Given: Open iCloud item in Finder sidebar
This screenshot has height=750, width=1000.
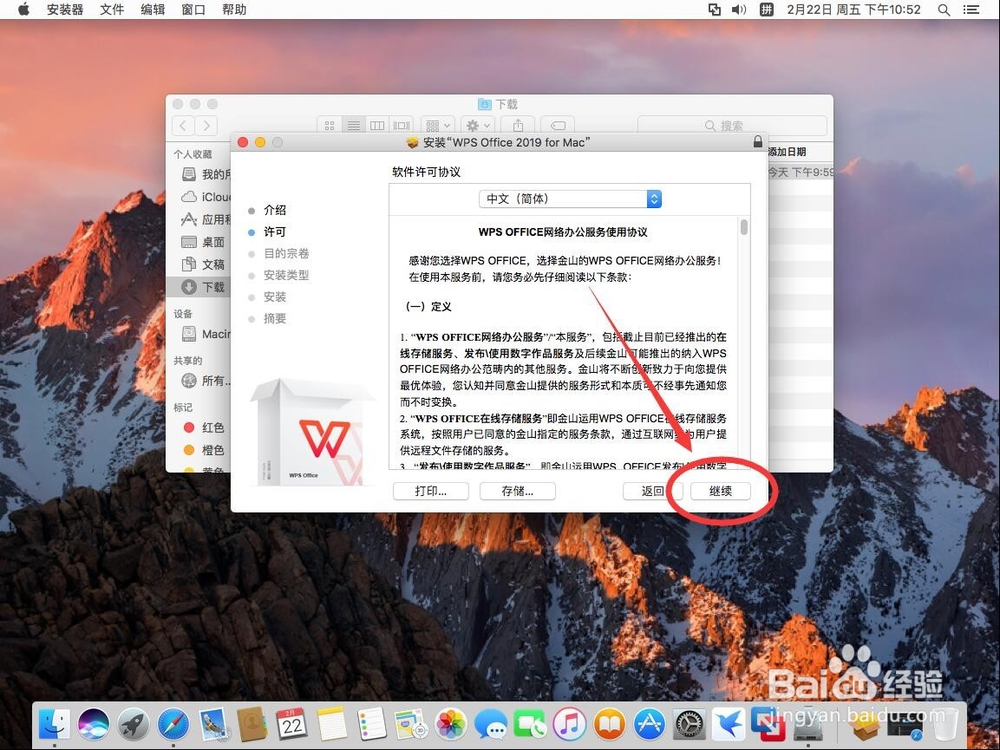Looking at the screenshot, I should pyautogui.click(x=206, y=197).
